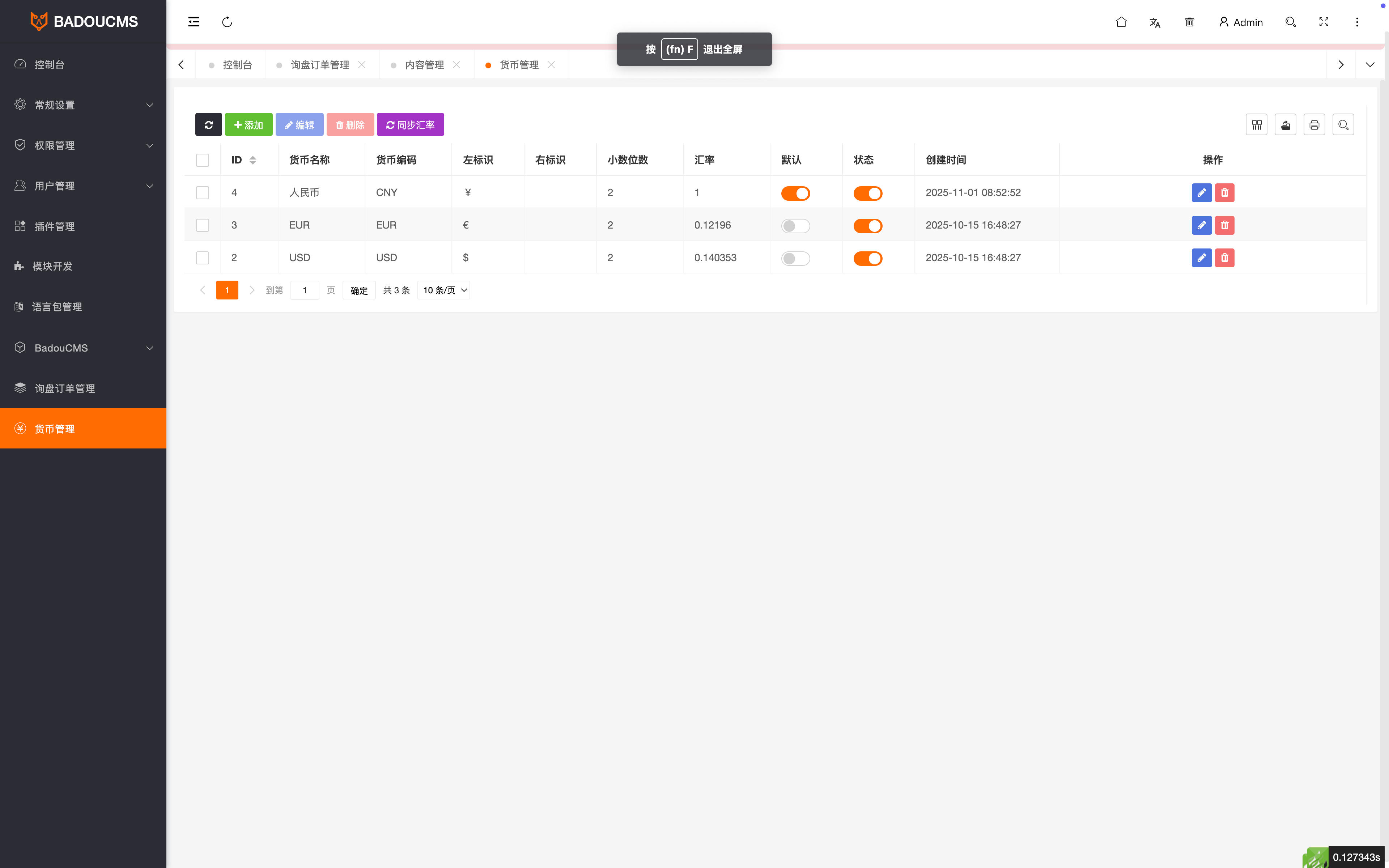Expand the 常规设置 sidebar menu

click(83, 105)
